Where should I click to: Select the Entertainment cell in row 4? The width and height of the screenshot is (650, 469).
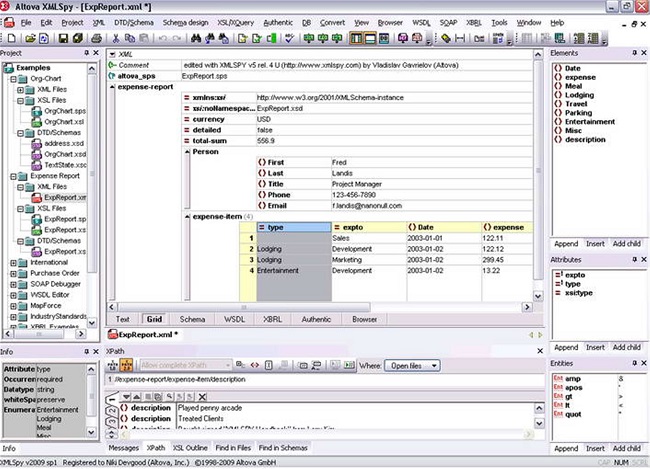(294, 271)
